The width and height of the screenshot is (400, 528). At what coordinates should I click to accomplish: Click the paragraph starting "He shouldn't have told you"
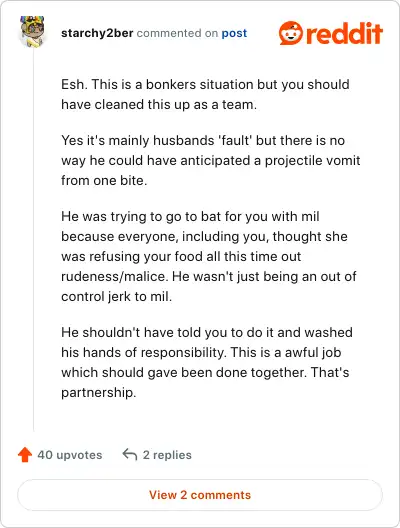[x=207, y=362]
